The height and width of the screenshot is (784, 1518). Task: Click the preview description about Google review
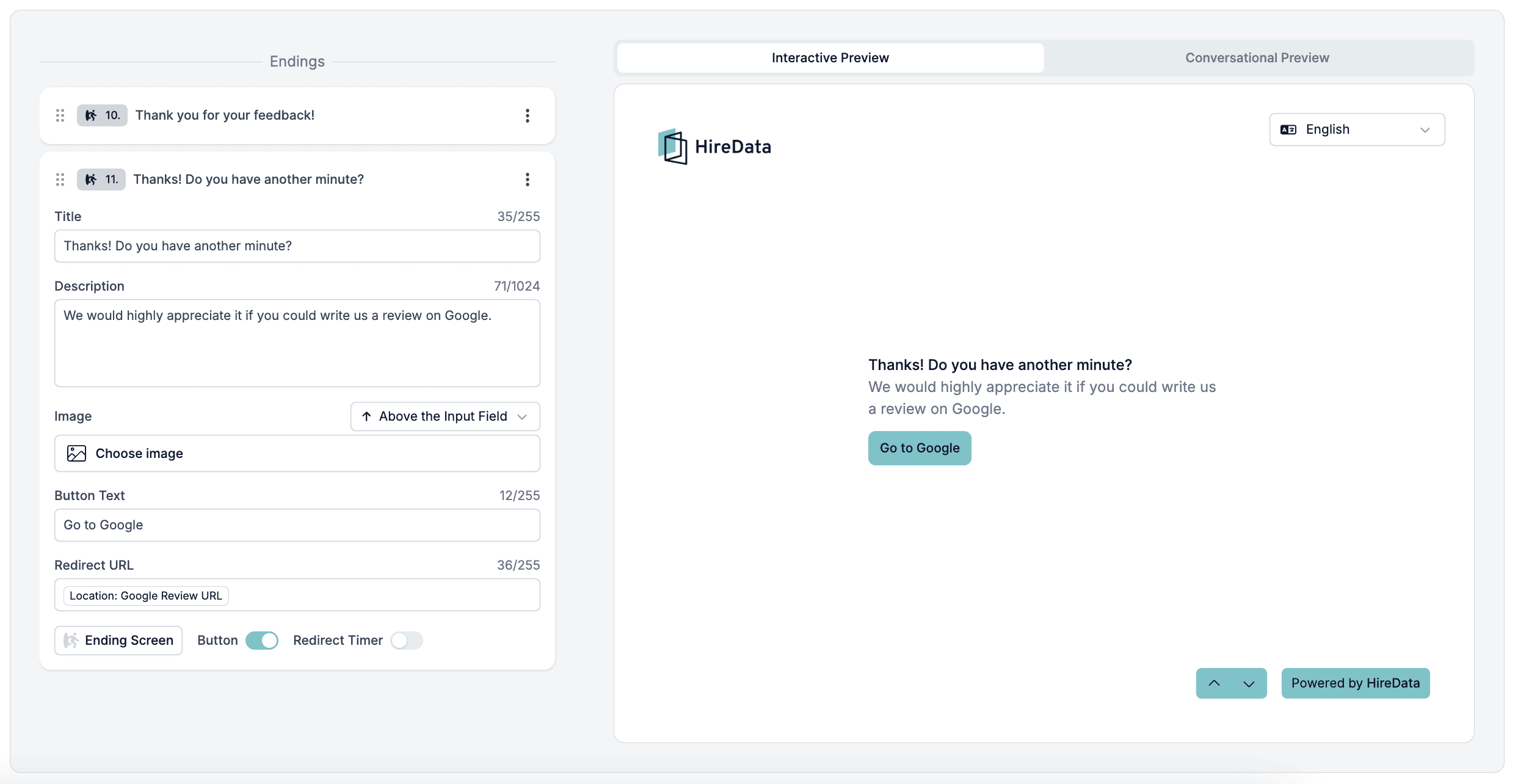coord(1042,398)
